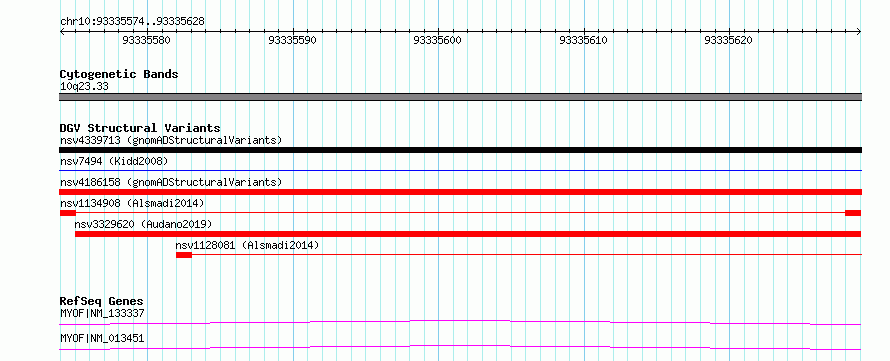Click ruler position label 93335590
The width and height of the screenshot is (890, 361).
click(x=292, y=40)
